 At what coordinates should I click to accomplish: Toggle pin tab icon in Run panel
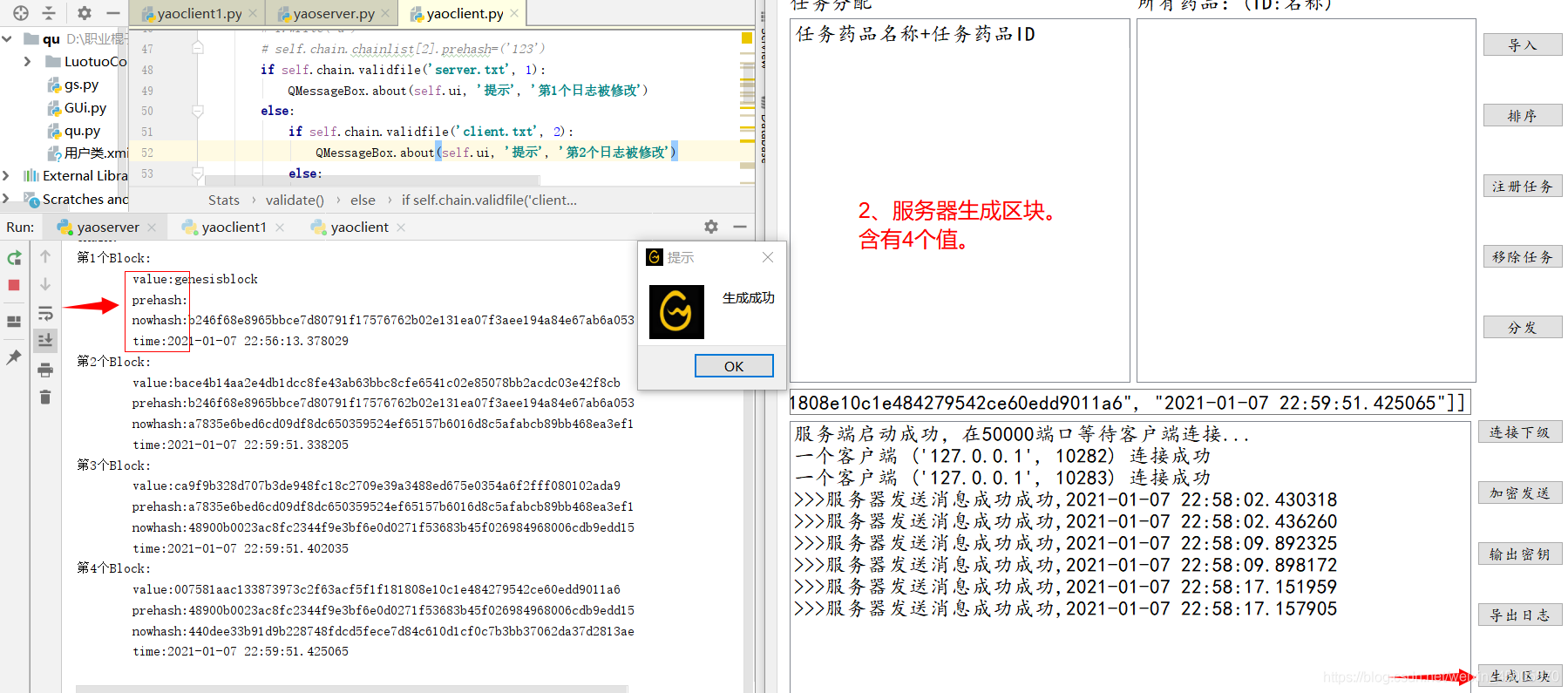point(14,357)
